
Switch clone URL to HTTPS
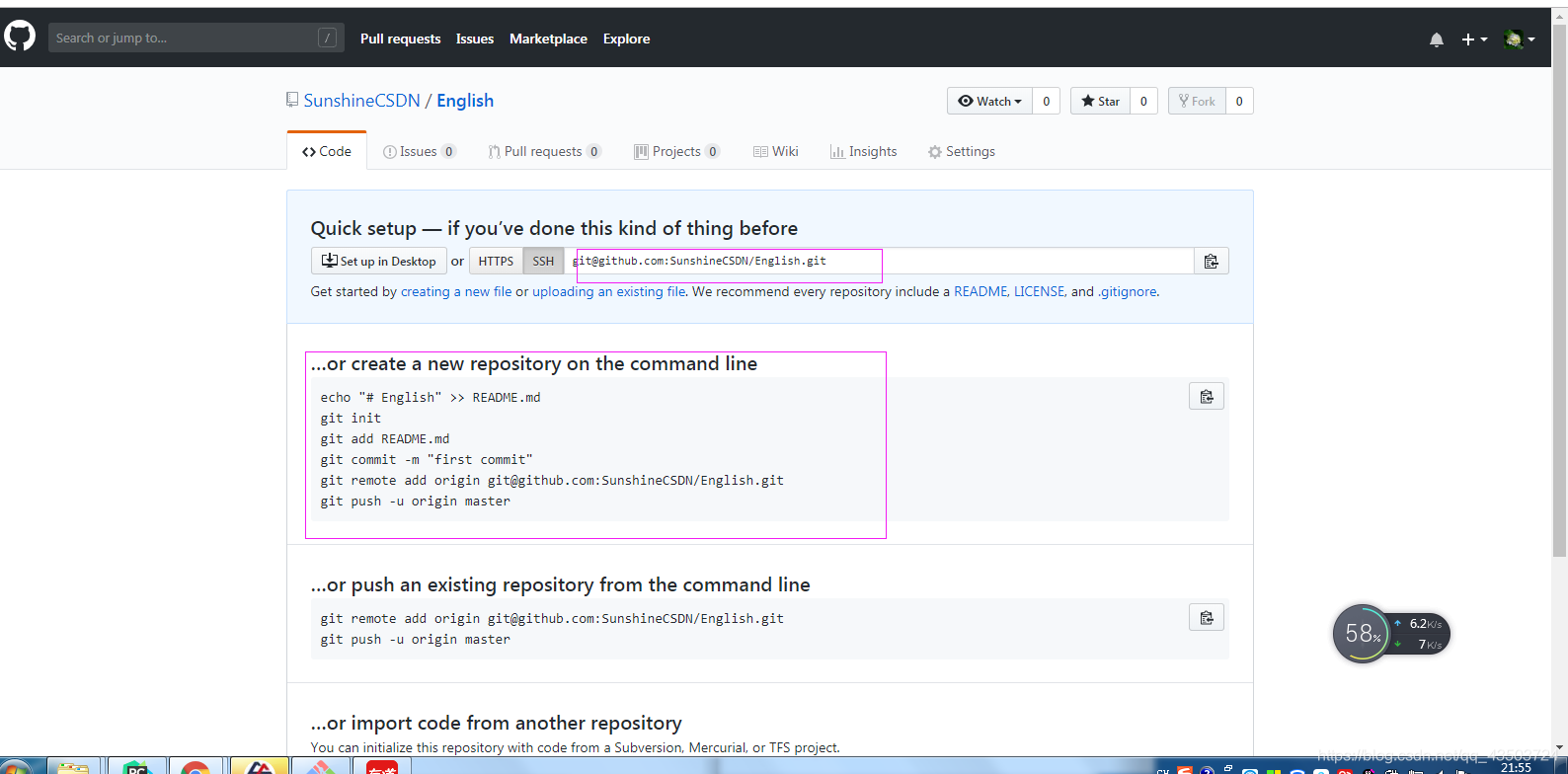pos(496,261)
